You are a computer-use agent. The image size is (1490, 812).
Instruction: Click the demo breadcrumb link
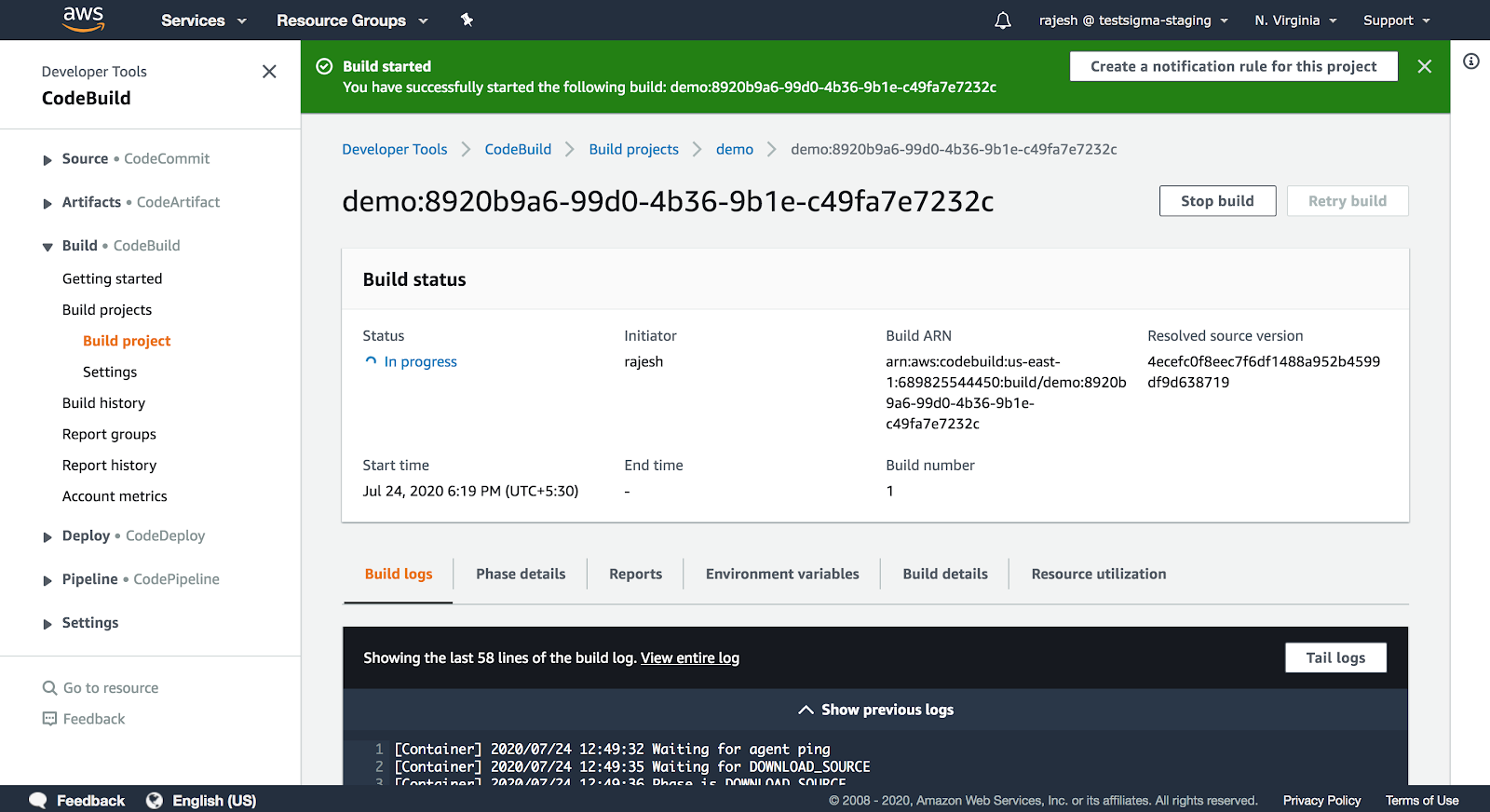click(x=735, y=149)
